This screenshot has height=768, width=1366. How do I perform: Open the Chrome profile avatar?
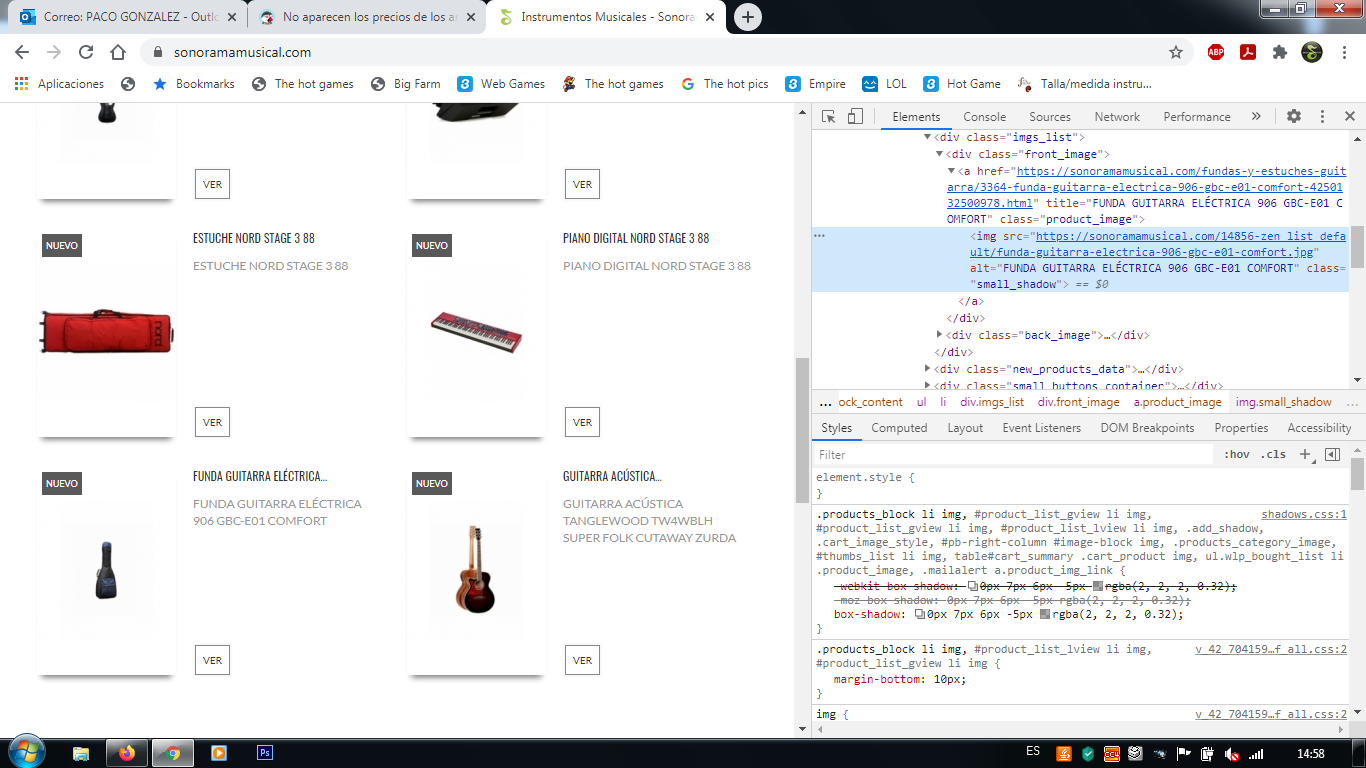pyautogui.click(x=1312, y=52)
